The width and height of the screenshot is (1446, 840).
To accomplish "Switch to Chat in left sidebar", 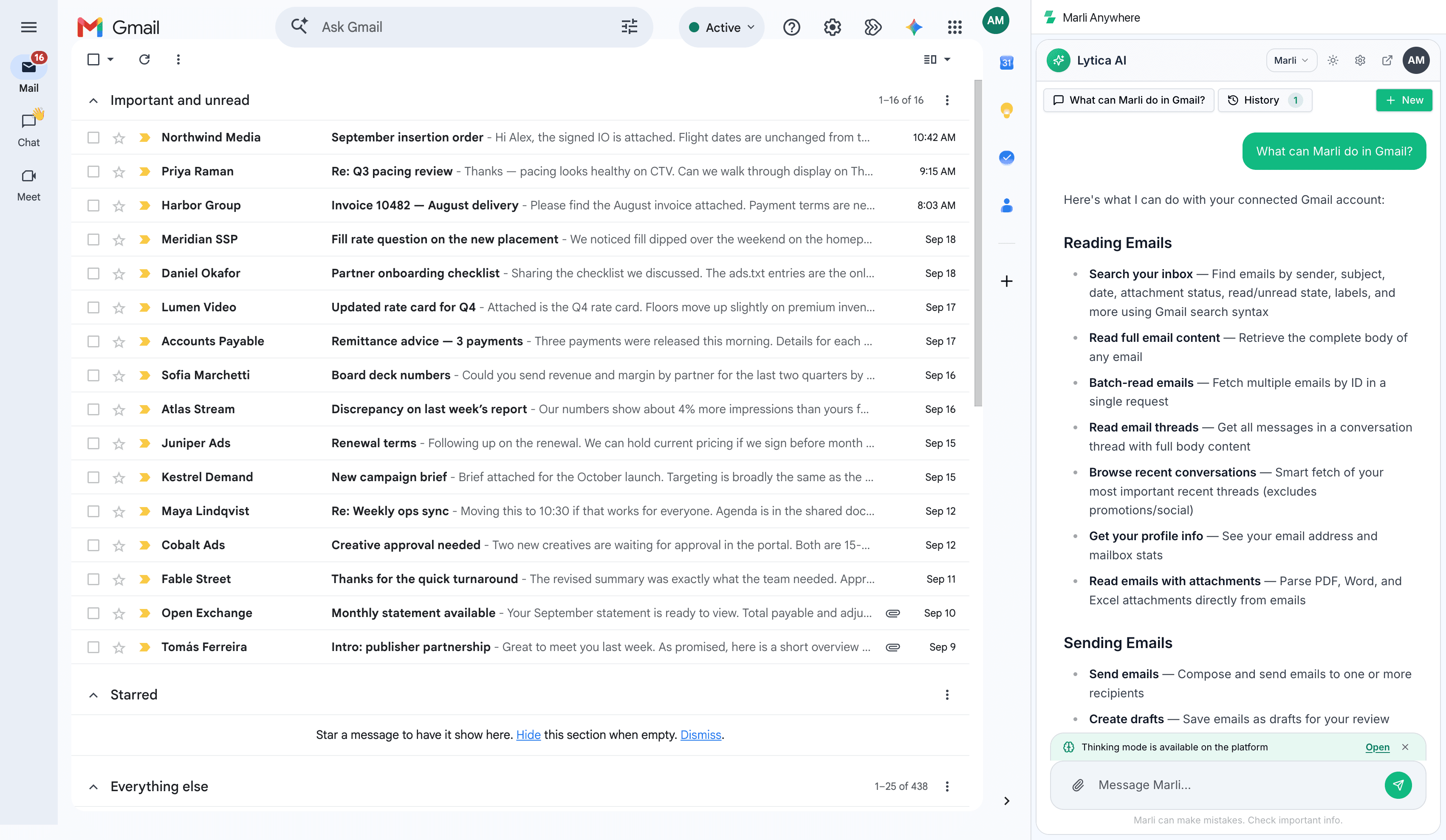I will coord(29,129).
